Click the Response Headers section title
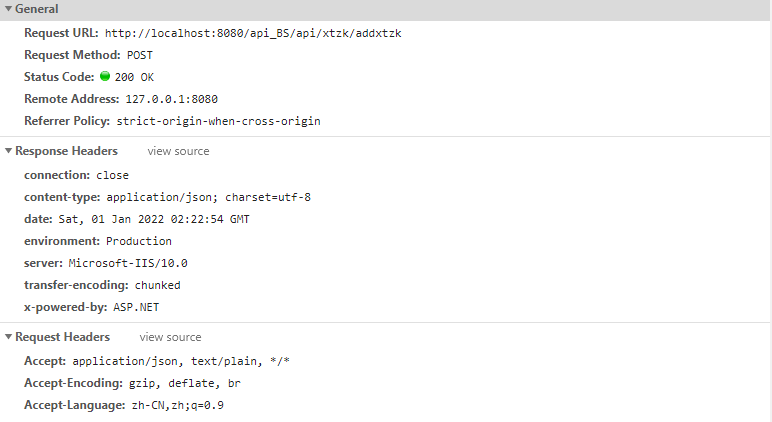Screen dimensions: 772x422 66,151
